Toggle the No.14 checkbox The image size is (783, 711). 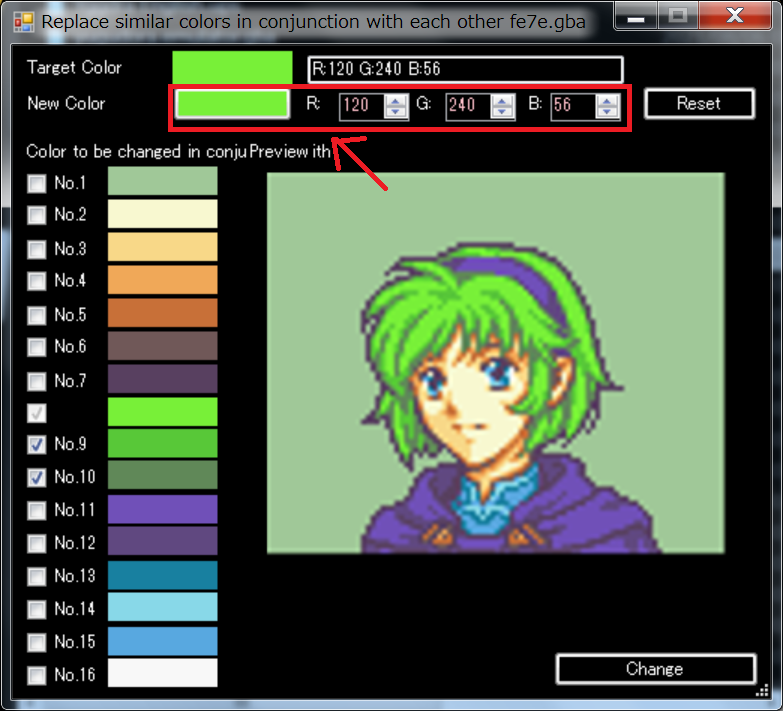(36, 609)
